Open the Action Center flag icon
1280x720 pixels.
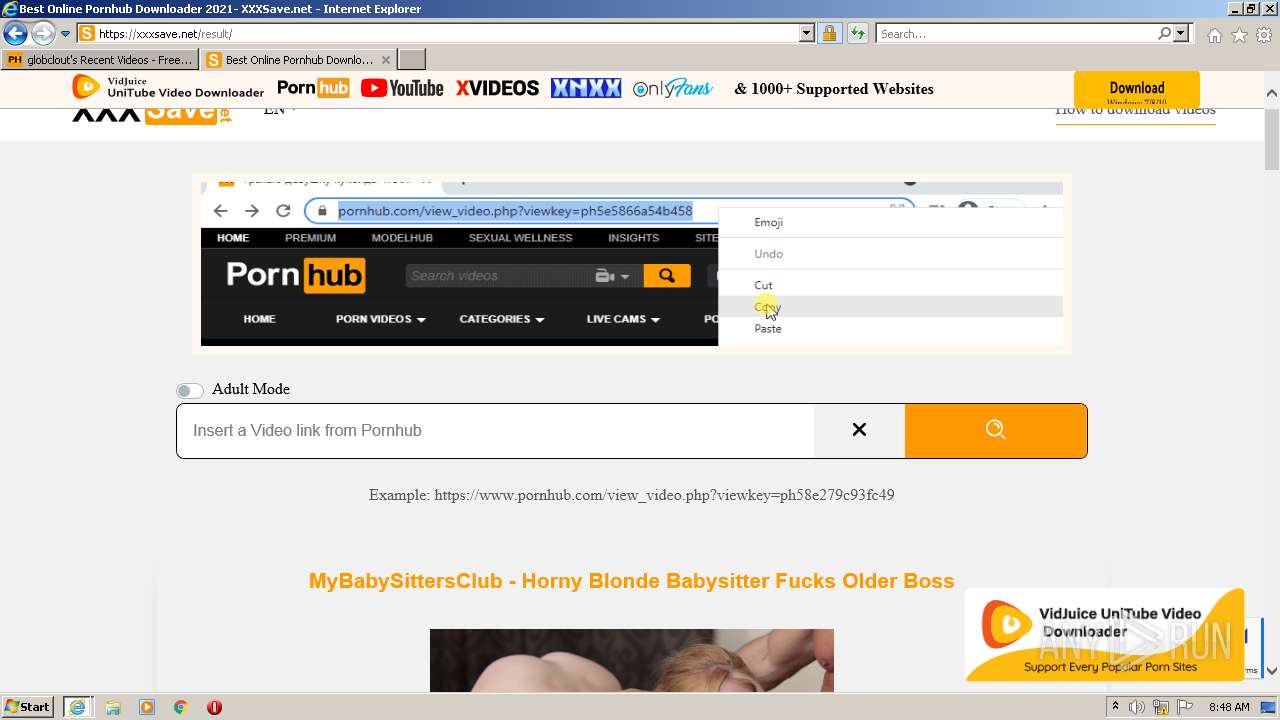(x=1183, y=707)
